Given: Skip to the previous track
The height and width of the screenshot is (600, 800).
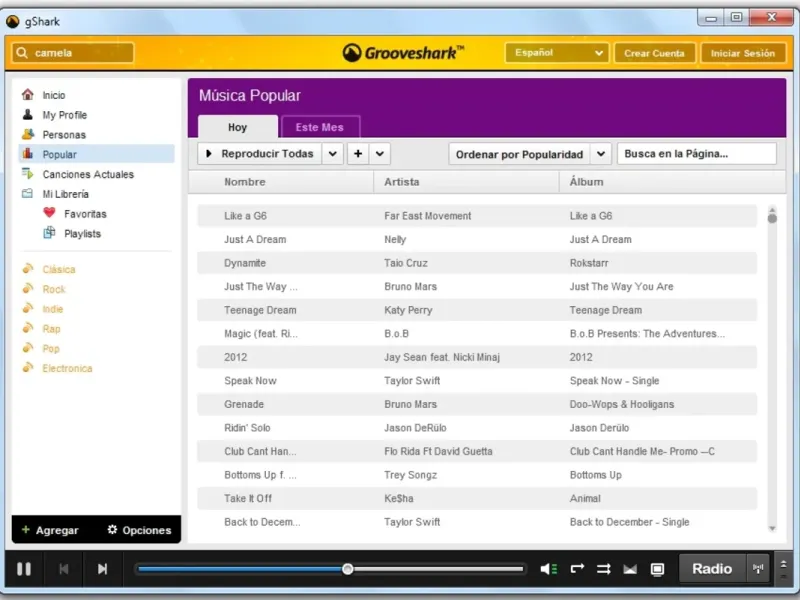Looking at the screenshot, I should 64,568.
